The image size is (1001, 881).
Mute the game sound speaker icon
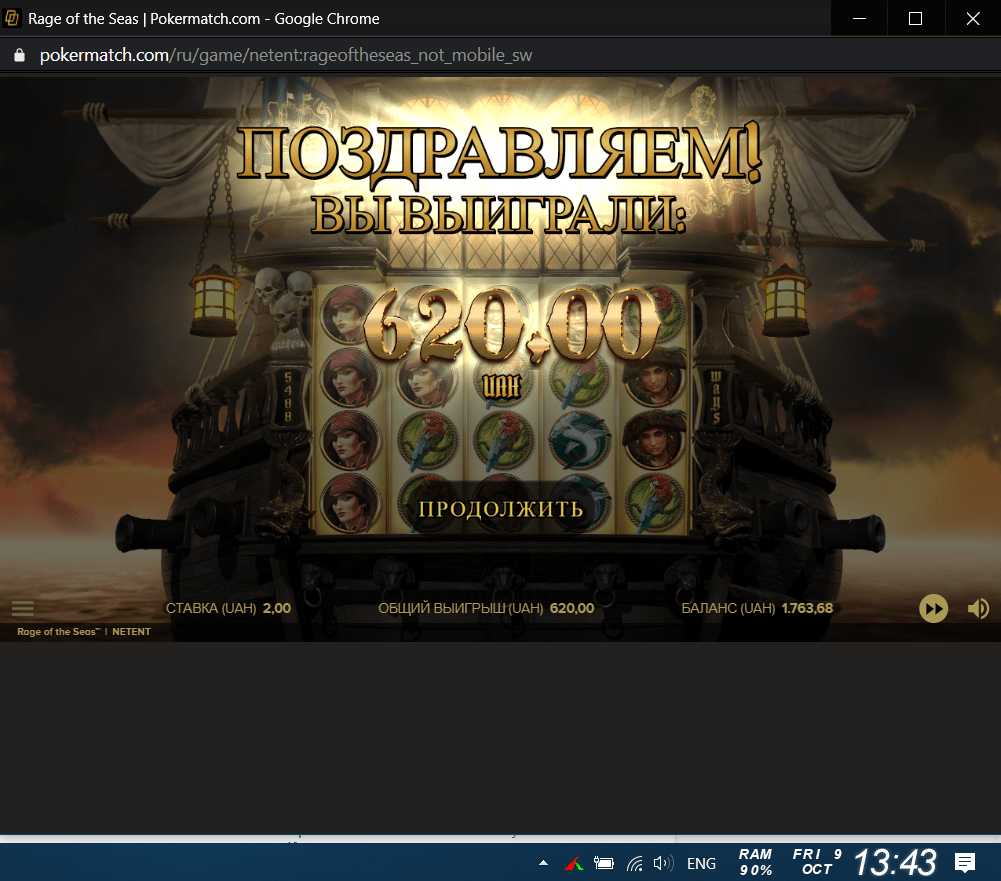tap(978, 608)
